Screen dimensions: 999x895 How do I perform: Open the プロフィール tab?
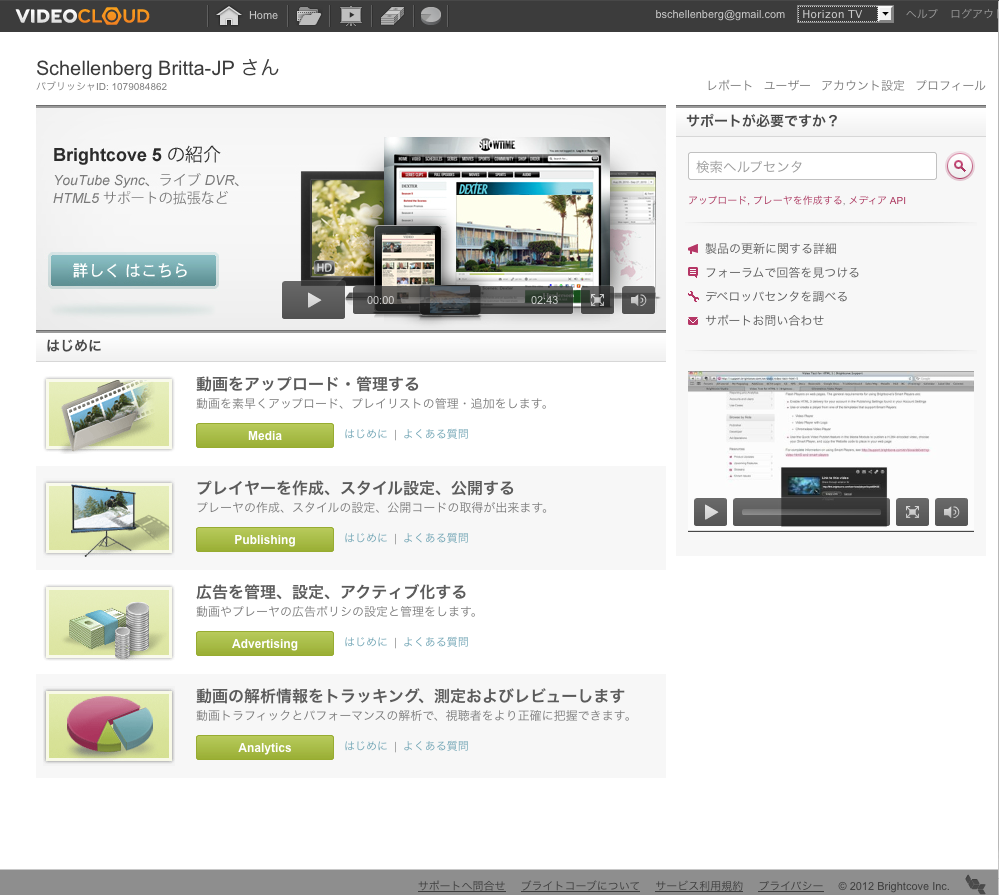coord(950,85)
